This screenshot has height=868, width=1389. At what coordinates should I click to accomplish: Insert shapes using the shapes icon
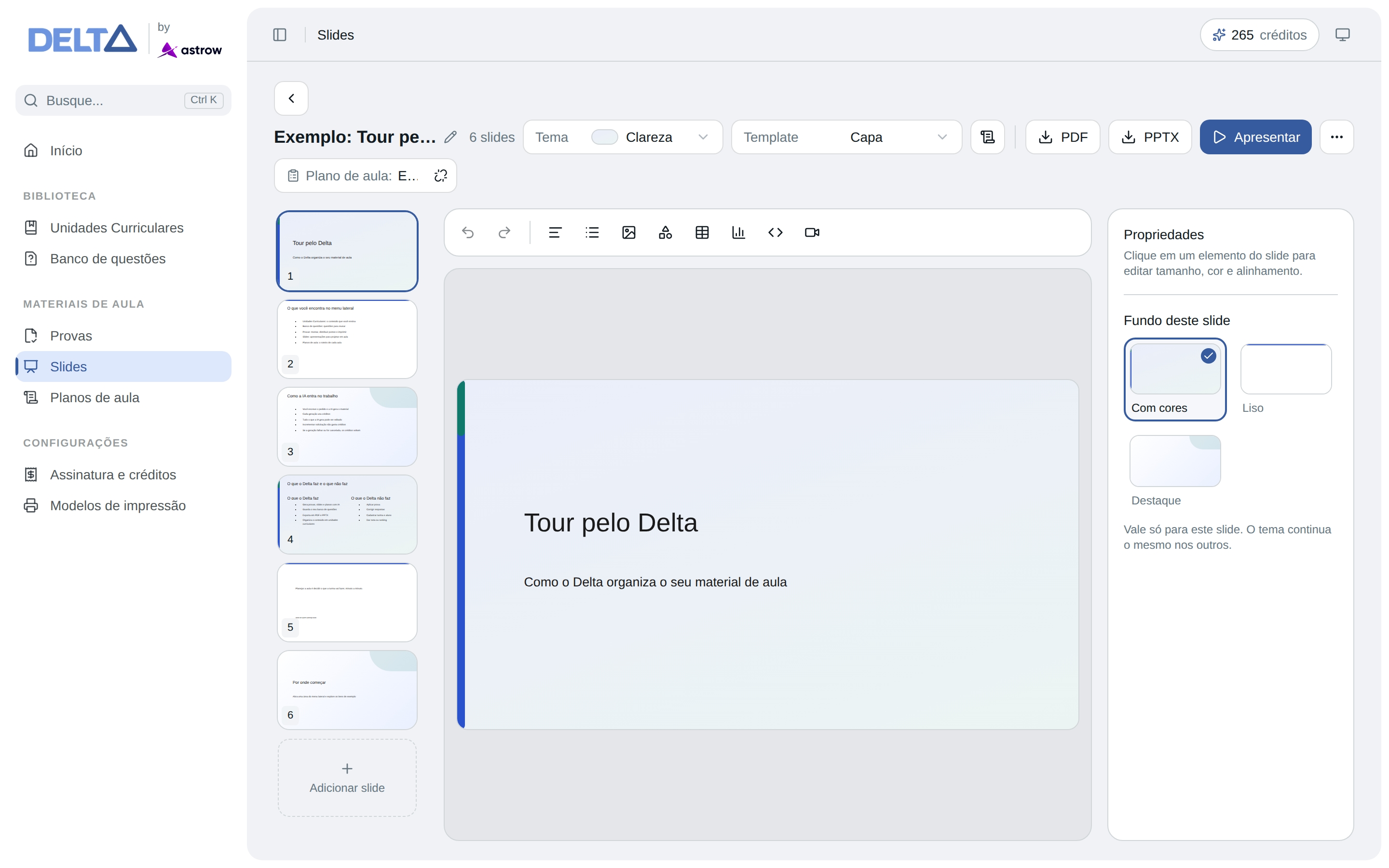(665, 232)
